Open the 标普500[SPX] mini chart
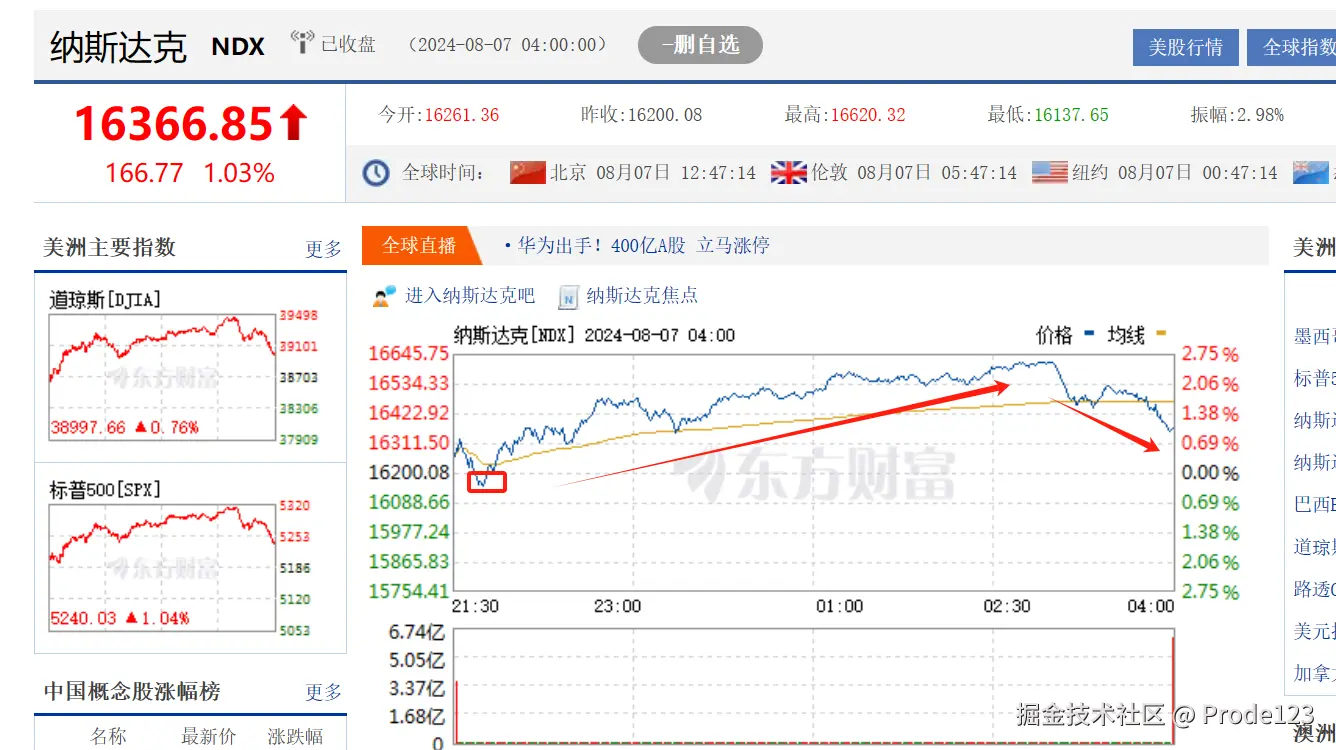Viewport: 1336px width, 750px height. 162,568
